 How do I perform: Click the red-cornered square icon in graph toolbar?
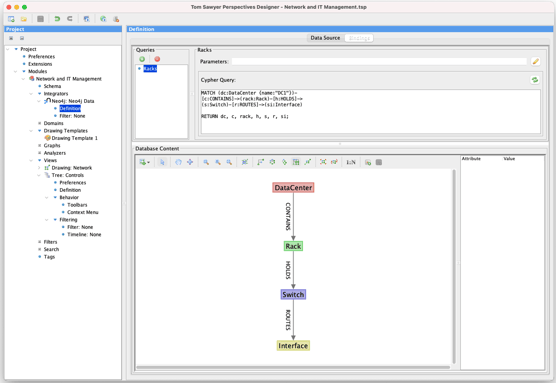(323, 162)
